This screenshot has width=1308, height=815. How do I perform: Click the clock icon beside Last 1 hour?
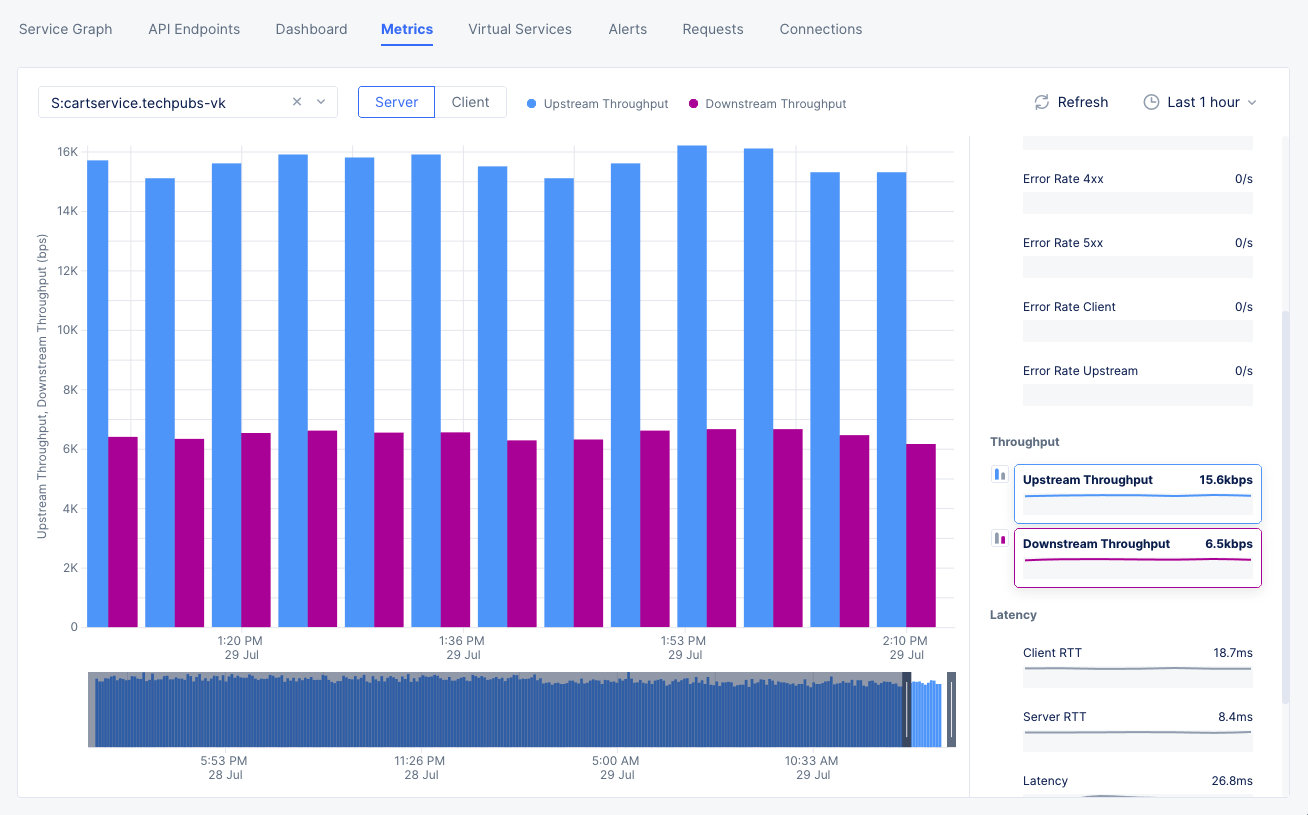[1151, 102]
